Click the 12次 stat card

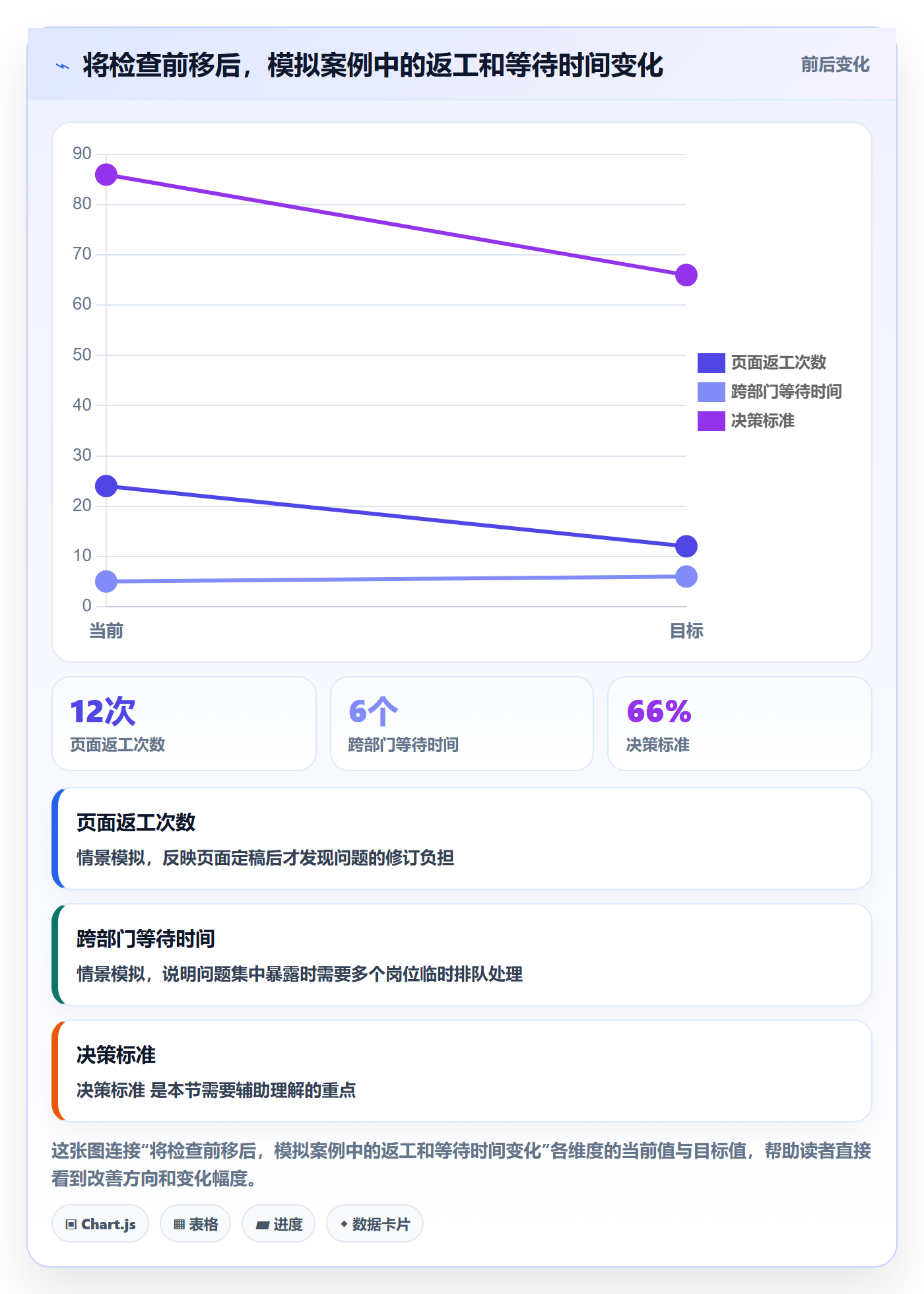click(x=184, y=724)
